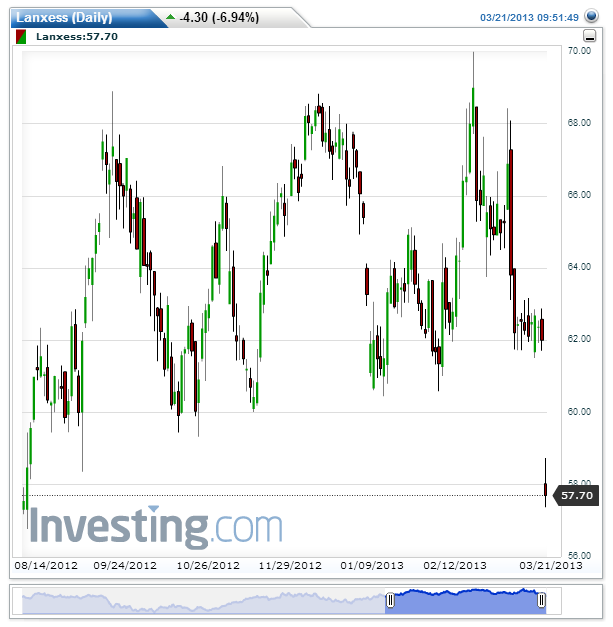Collapse the chart using the minus button
This screenshot has width=613, height=627.
click(x=590, y=36)
